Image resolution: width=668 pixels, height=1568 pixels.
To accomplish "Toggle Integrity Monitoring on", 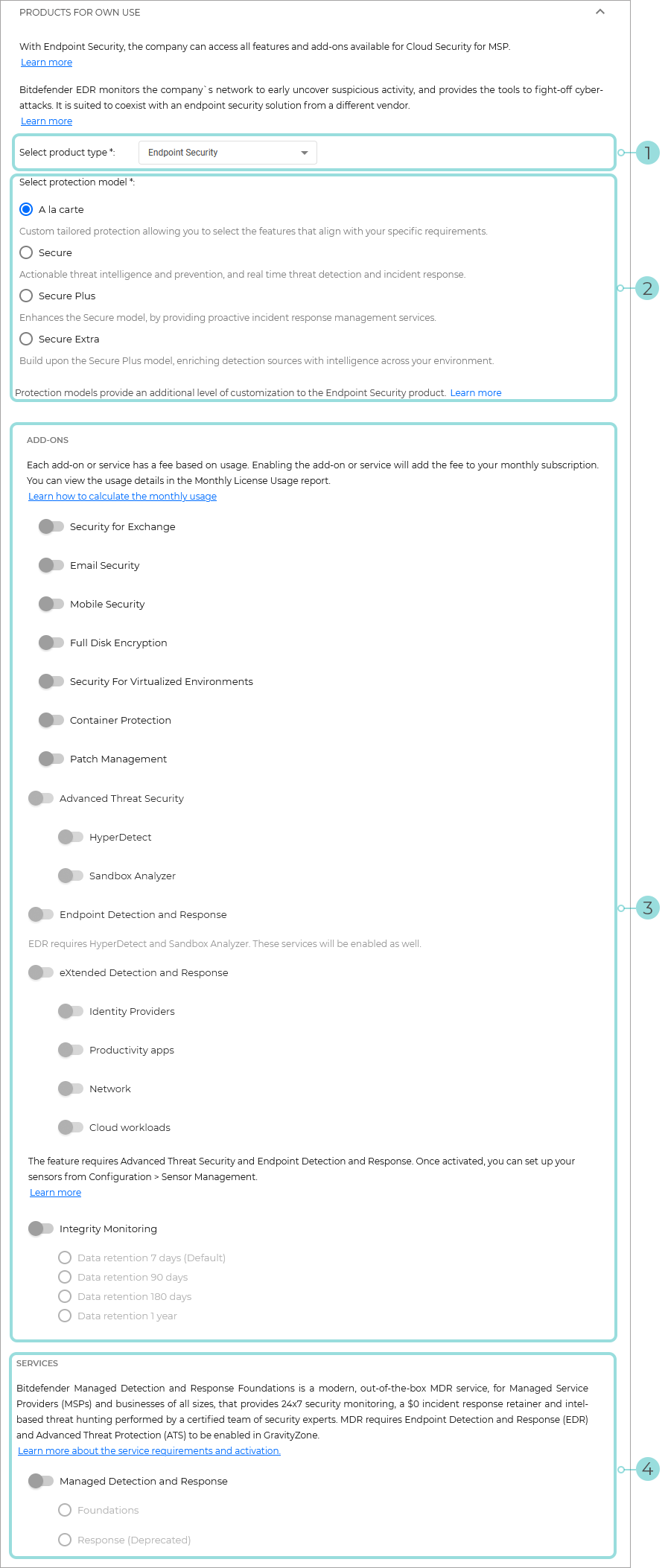I will point(42,1228).
